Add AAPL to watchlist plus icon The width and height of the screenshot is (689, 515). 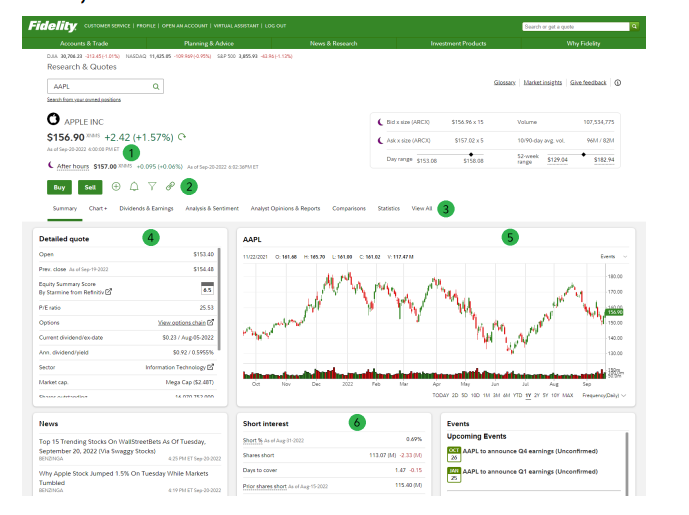click(116, 186)
